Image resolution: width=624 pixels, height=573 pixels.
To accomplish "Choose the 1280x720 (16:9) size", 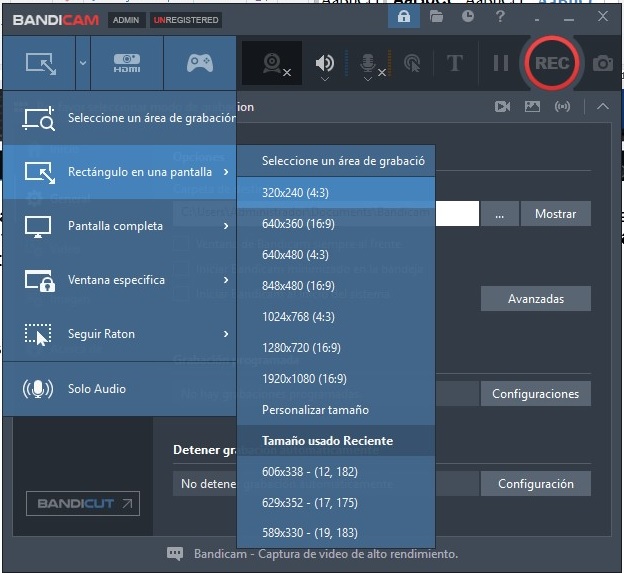I will point(336,348).
